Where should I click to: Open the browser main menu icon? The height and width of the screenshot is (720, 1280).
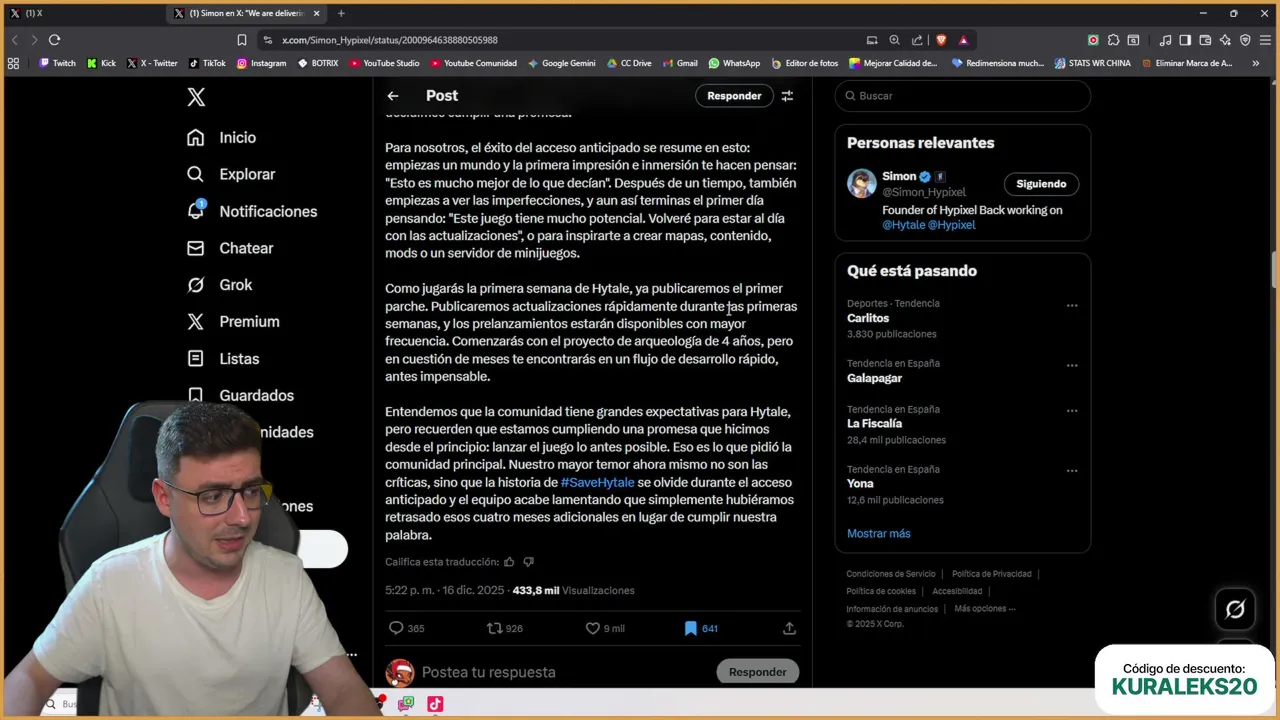1264,40
